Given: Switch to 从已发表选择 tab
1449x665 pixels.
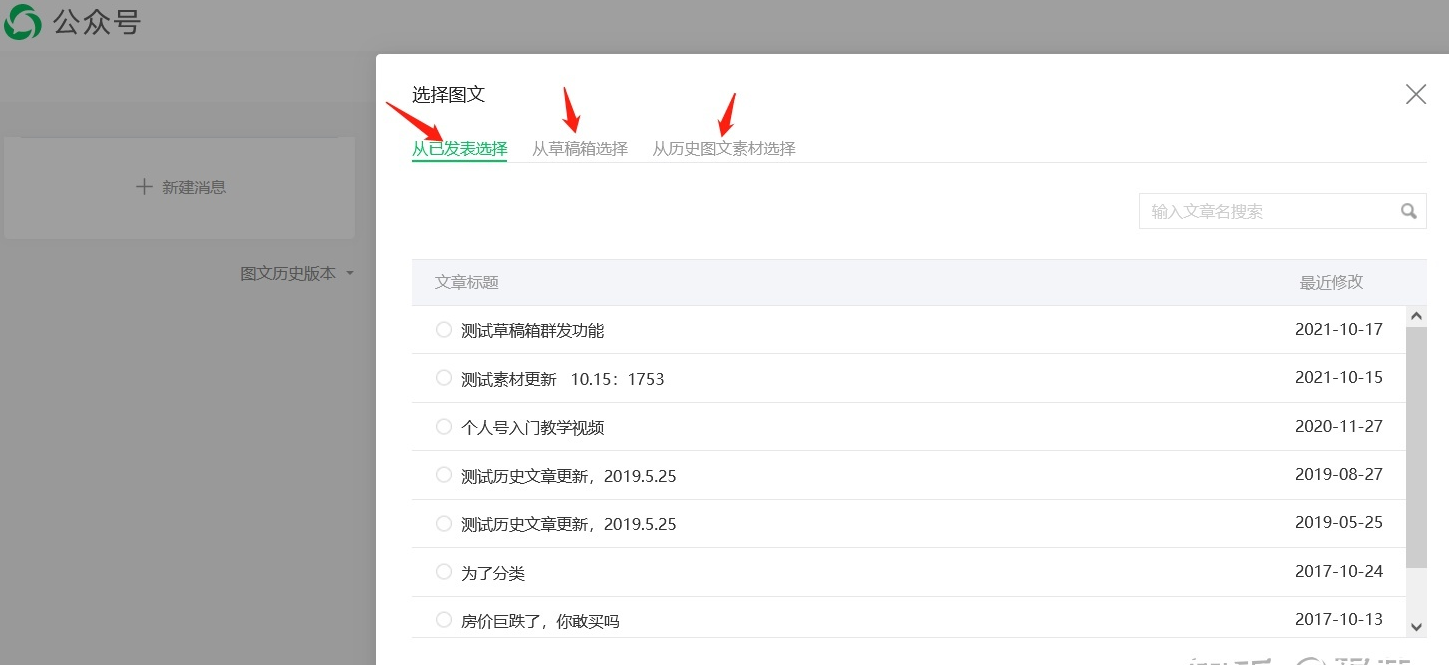Looking at the screenshot, I should [459, 149].
